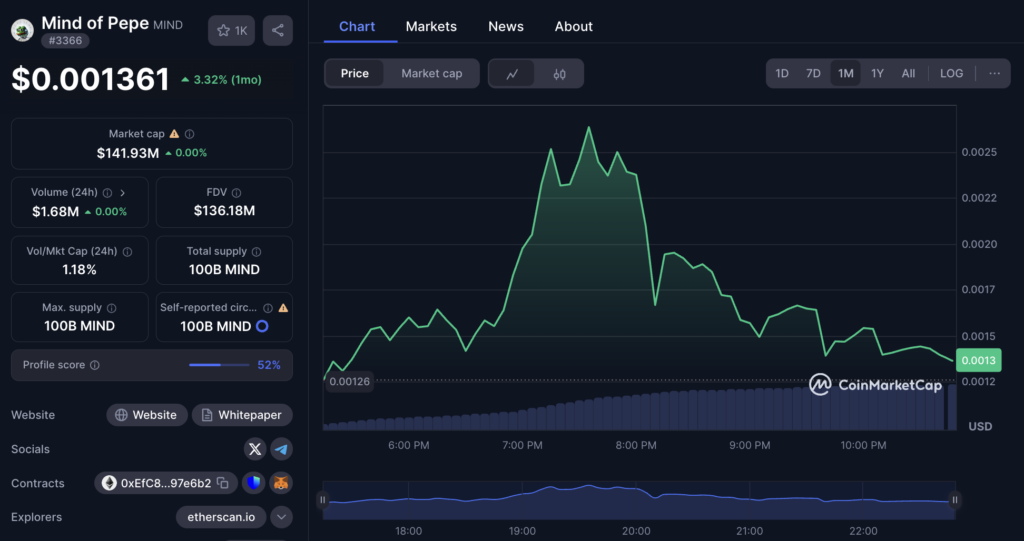Click the FDV info icon
This screenshot has height=541, width=1024.
[236, 193]
